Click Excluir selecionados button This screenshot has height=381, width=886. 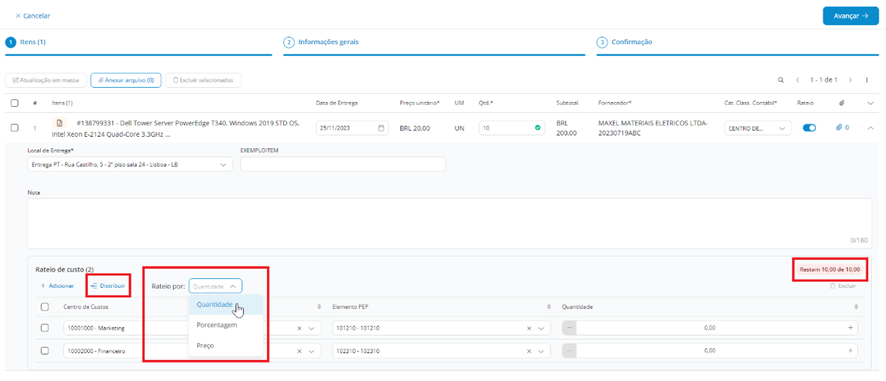203,80
